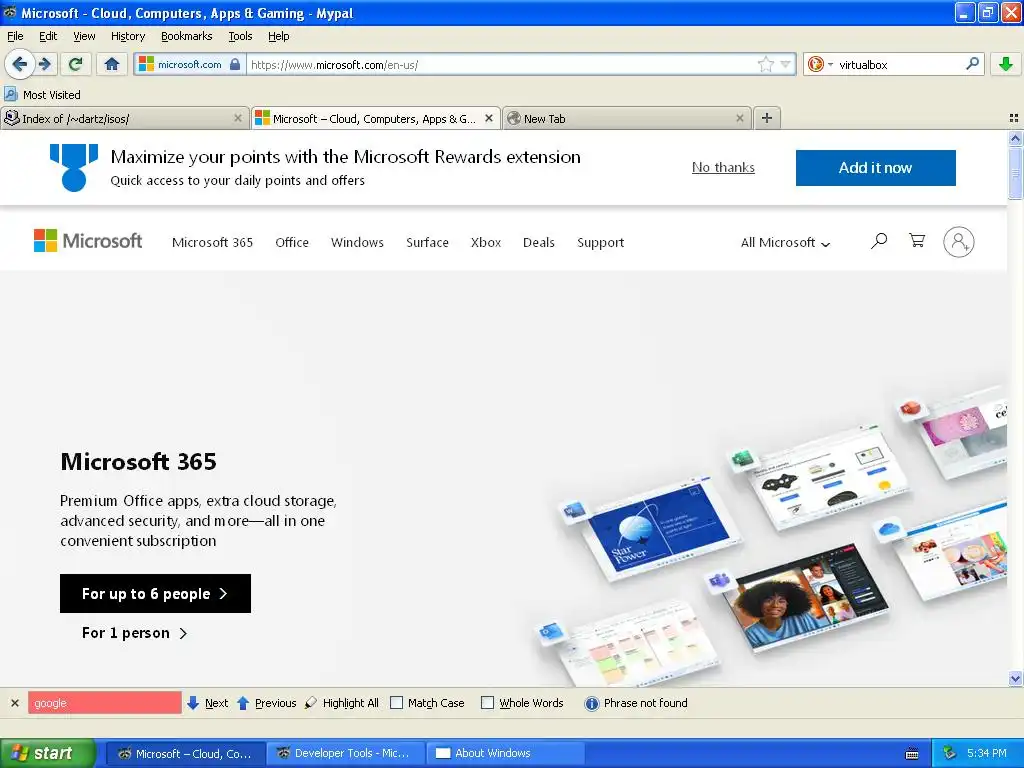Click the Microsoft Rewards medal icon

coord(74,168)
